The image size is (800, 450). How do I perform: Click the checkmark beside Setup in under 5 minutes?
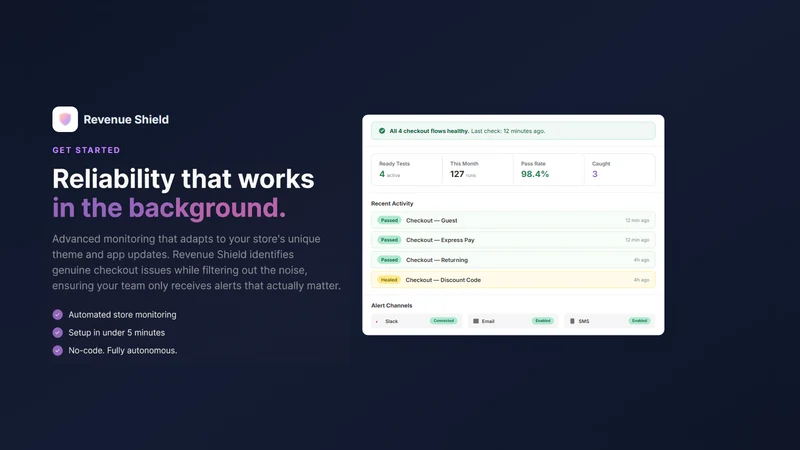[58, 333]
